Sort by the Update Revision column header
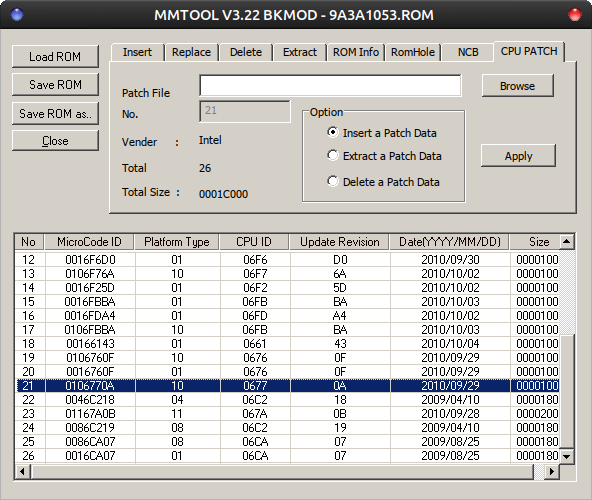This screenshot has height=500, width=592. pyautogui.click(x=339, y=242)
